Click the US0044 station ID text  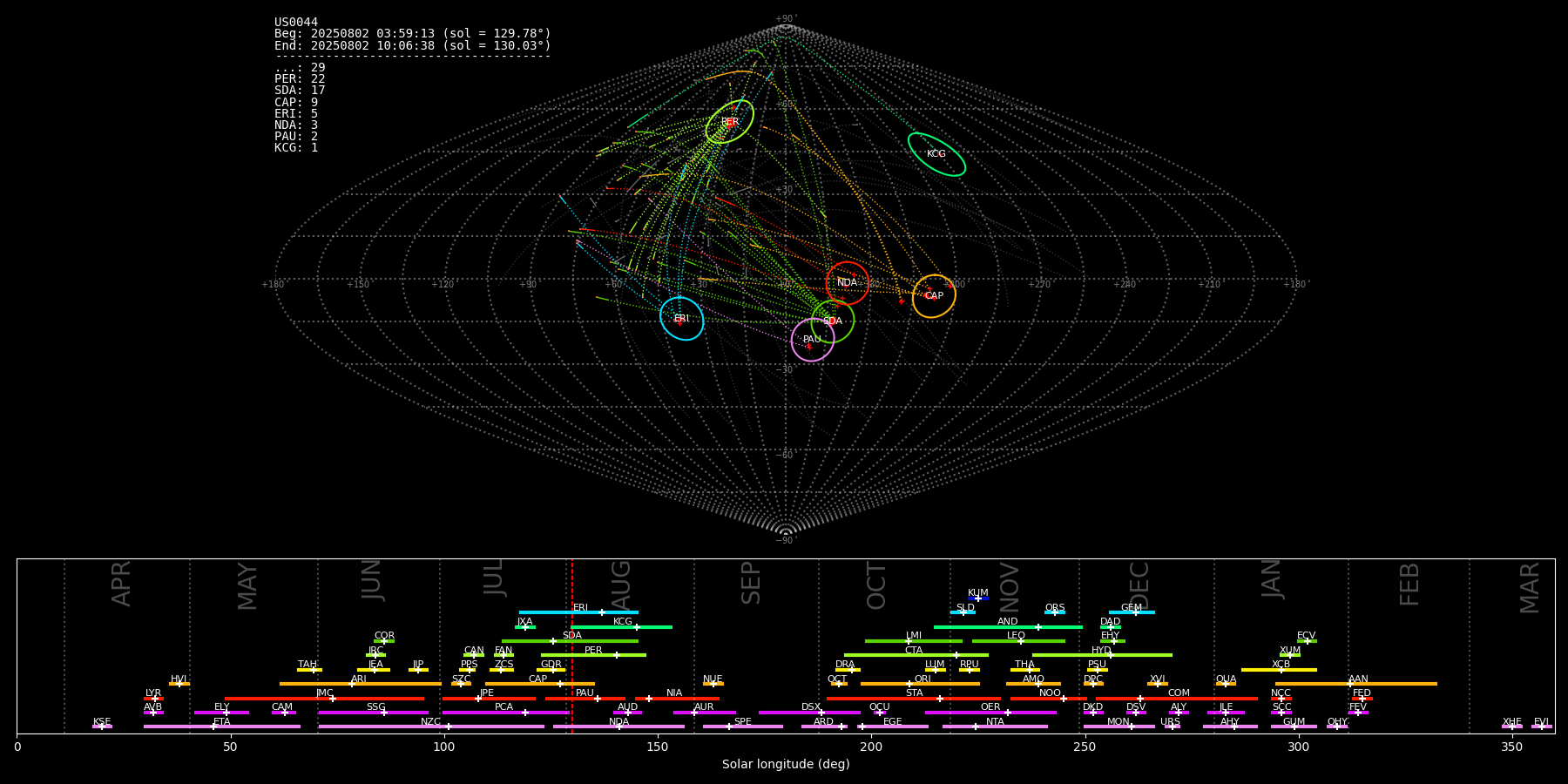(x=296, y=23)
